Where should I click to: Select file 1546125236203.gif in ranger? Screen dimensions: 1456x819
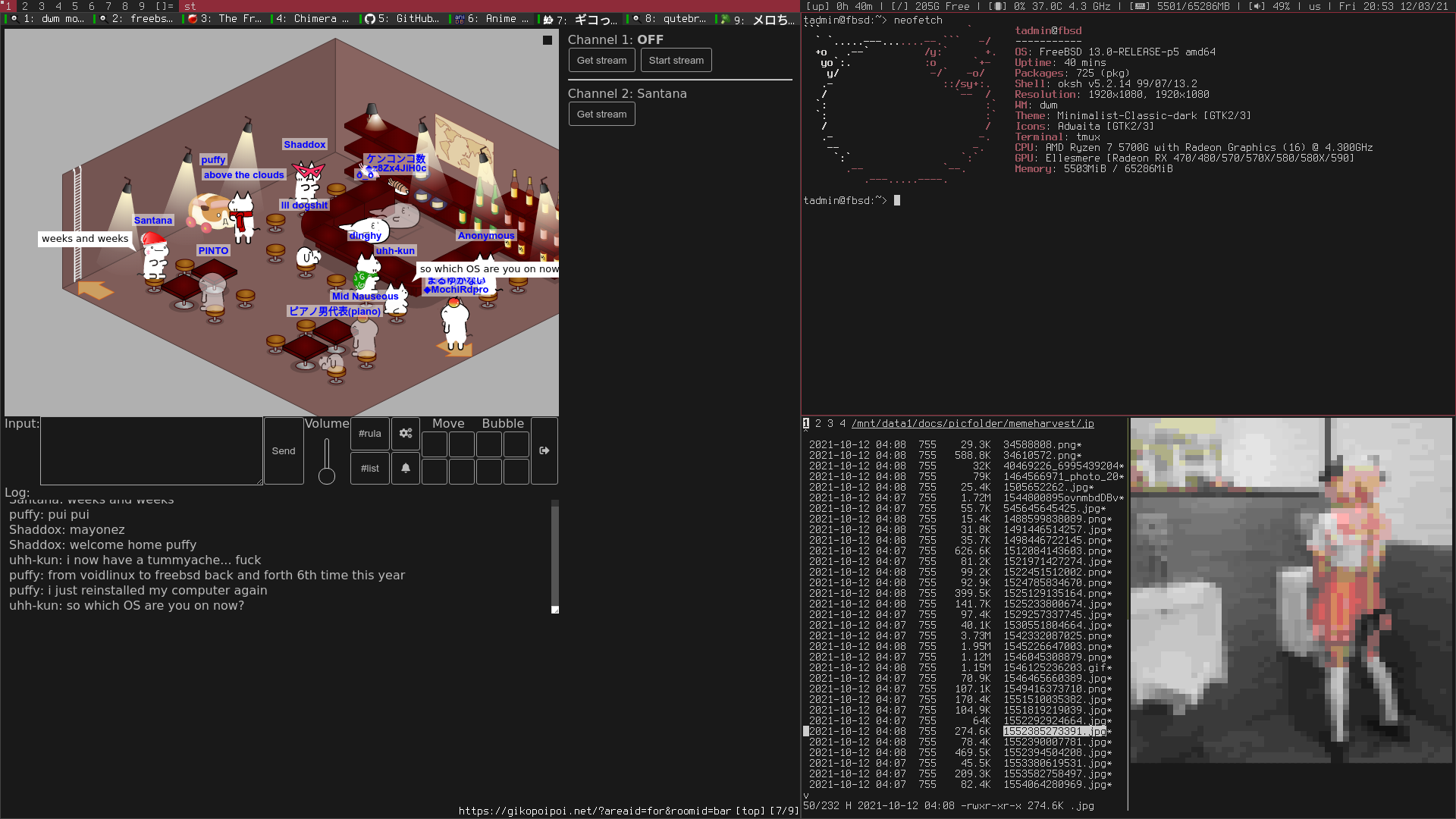pos(1058,667)
